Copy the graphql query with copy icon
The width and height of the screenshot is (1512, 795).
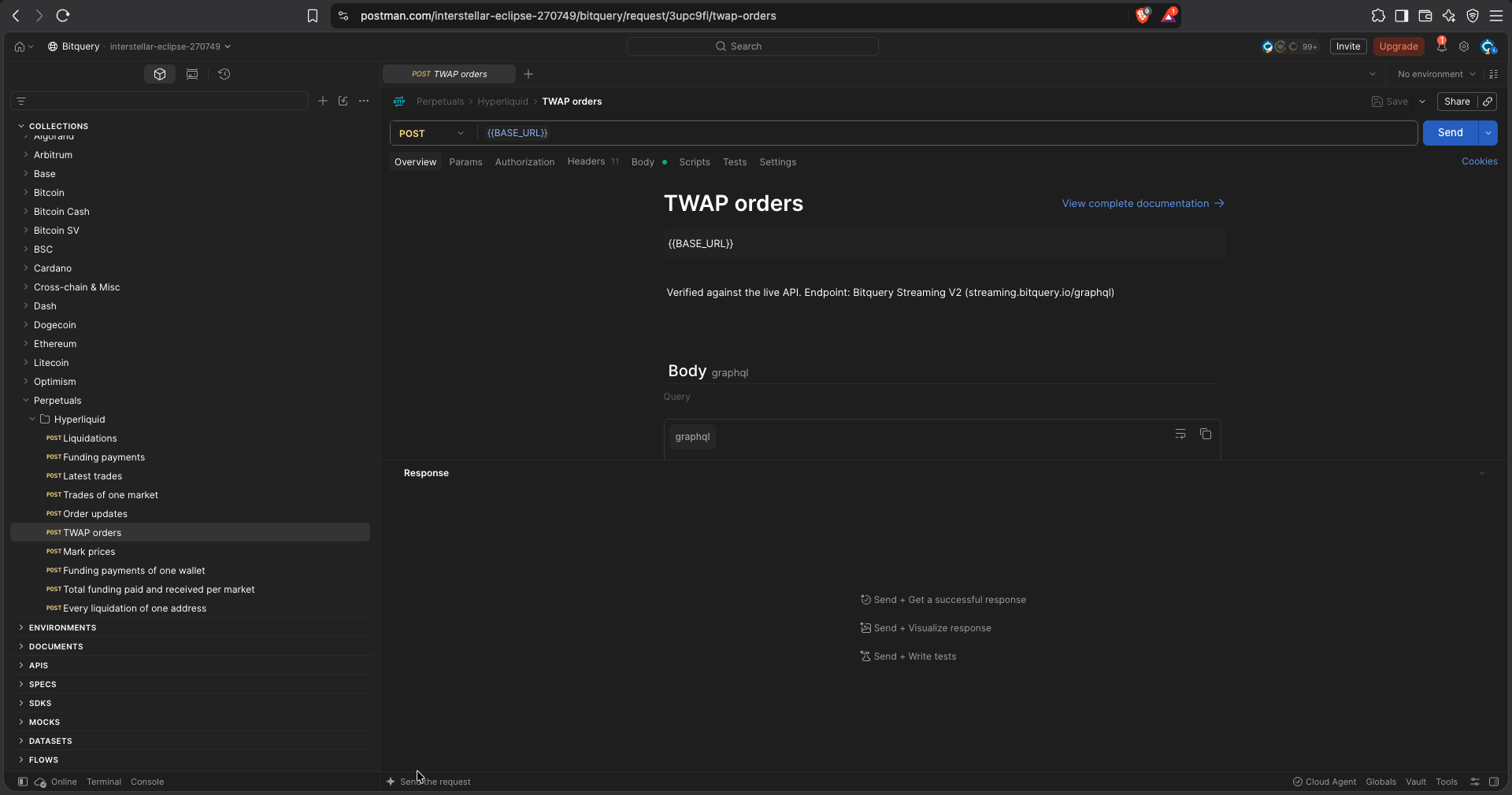click(x=1206, y=434)
